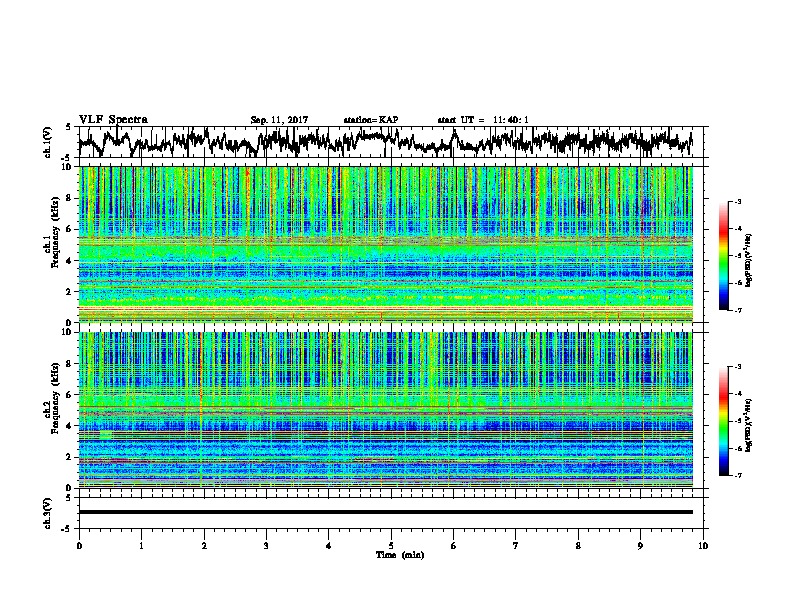This screenshot has width=792, height=612.
Task: Click time axis tick label 6
Action: pyautogui.click(x=453, y=546)
